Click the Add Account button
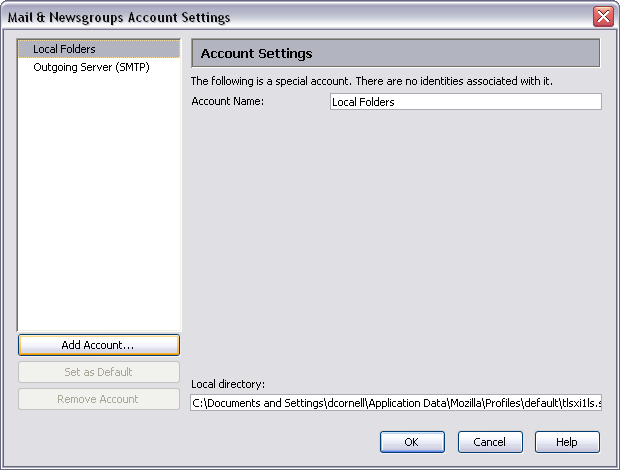 98,345
